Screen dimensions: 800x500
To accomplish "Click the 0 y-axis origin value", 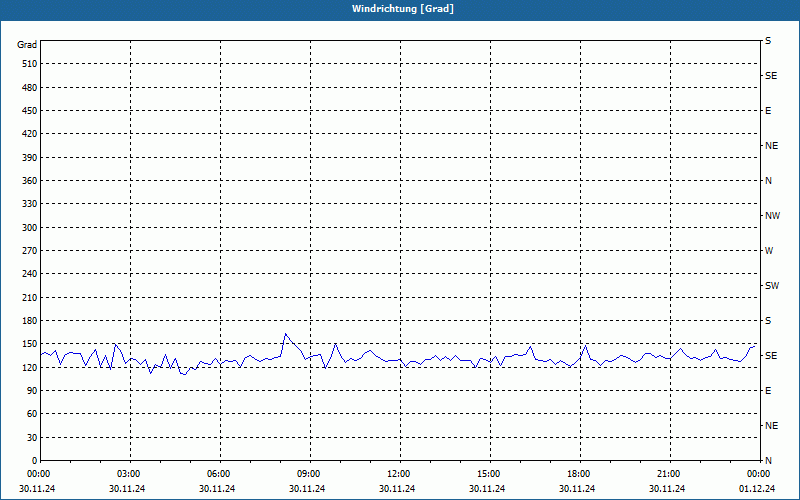I will pos(35,460).
